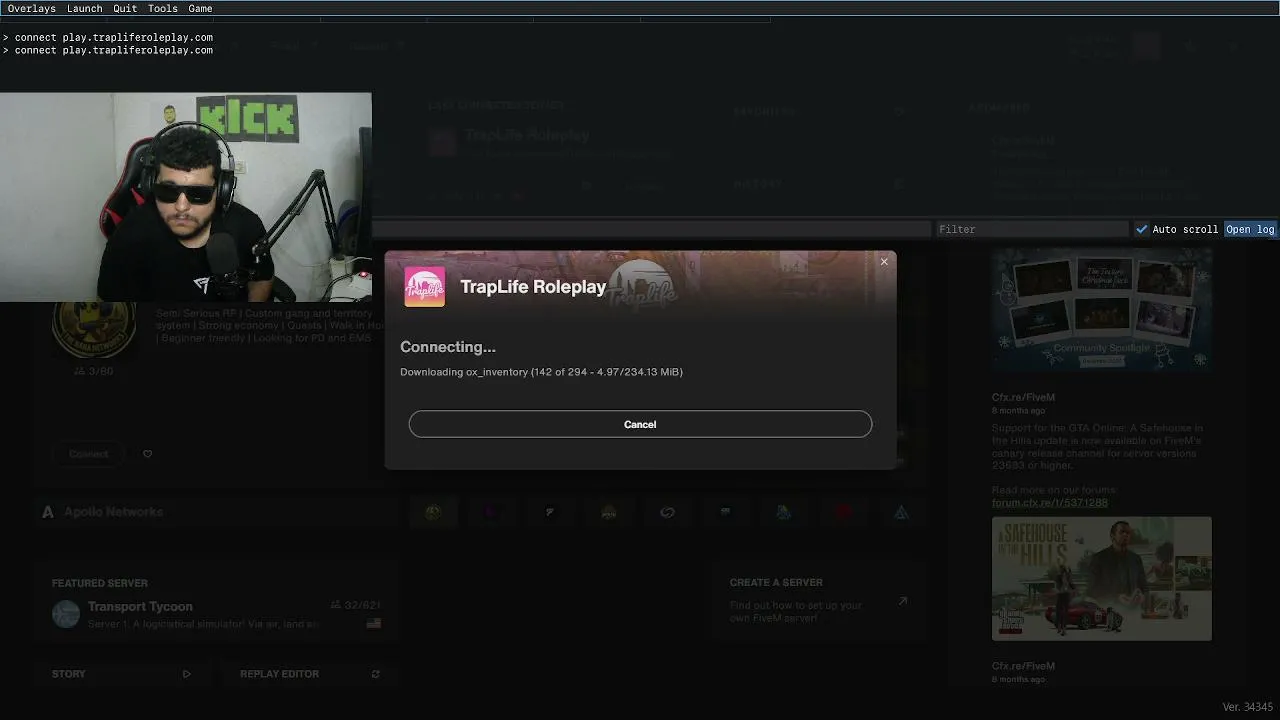Select the Ver. 34345 version text
The height and width of the screenshot is (720, 1280).
coord(1248,707)
